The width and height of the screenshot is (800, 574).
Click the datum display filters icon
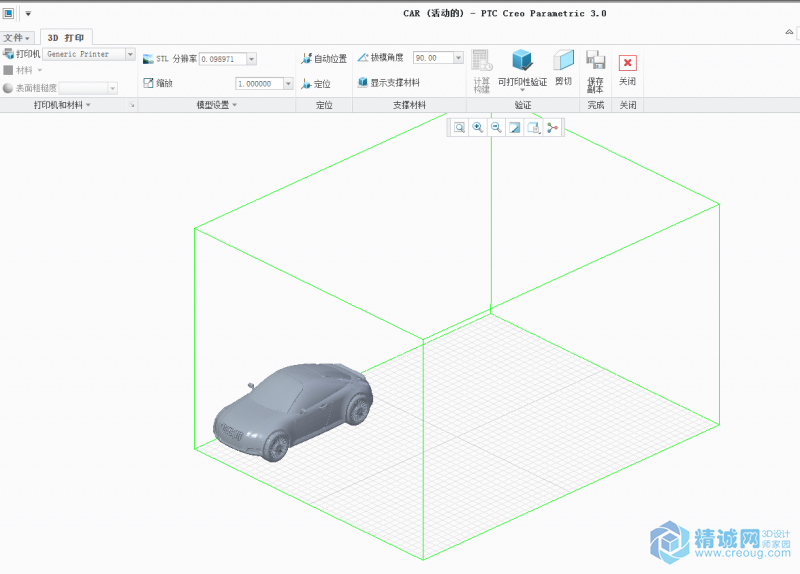click(552, 128)
